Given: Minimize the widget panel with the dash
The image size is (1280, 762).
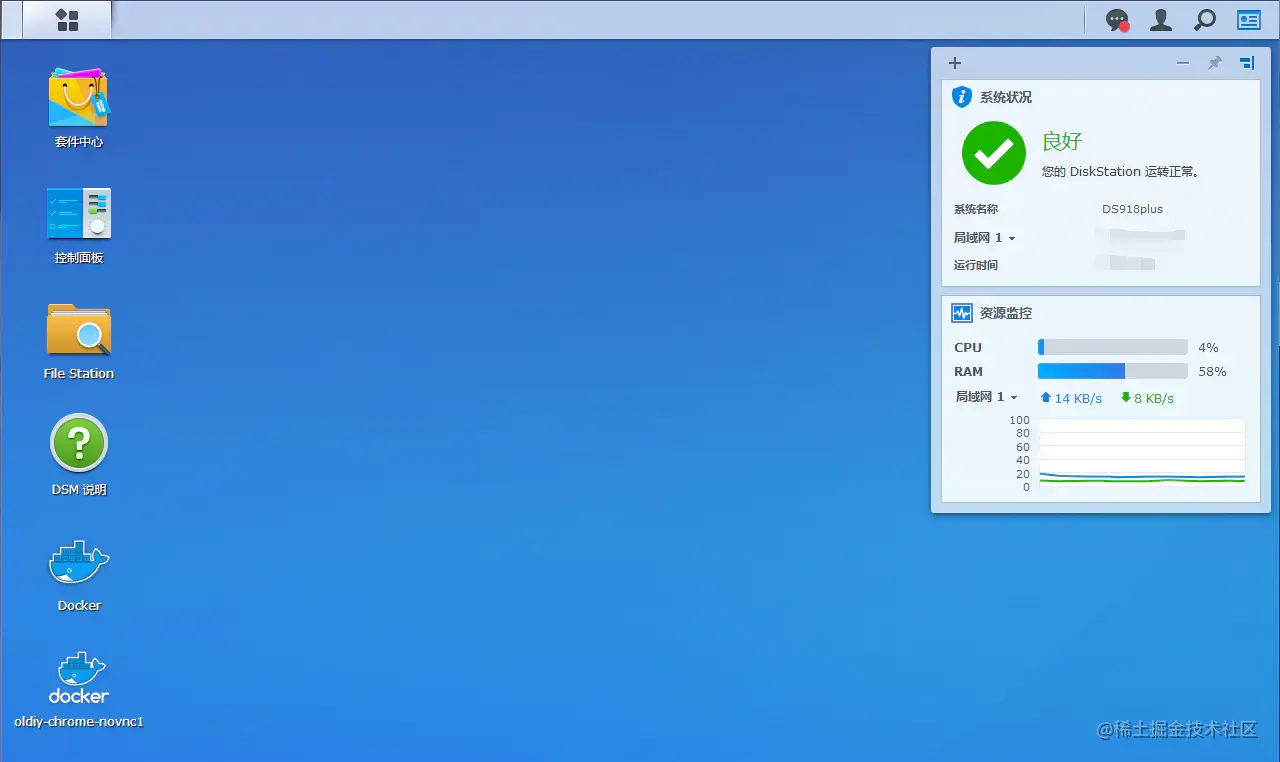Looking at the screenshot, I should [x=1183, y=63].
